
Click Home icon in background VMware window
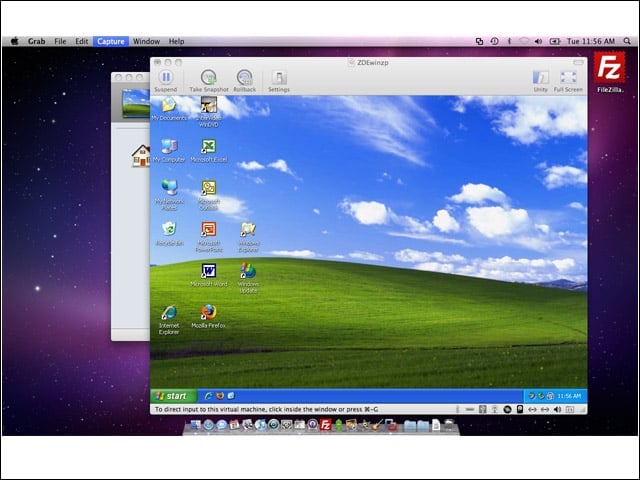click(141, 156)
